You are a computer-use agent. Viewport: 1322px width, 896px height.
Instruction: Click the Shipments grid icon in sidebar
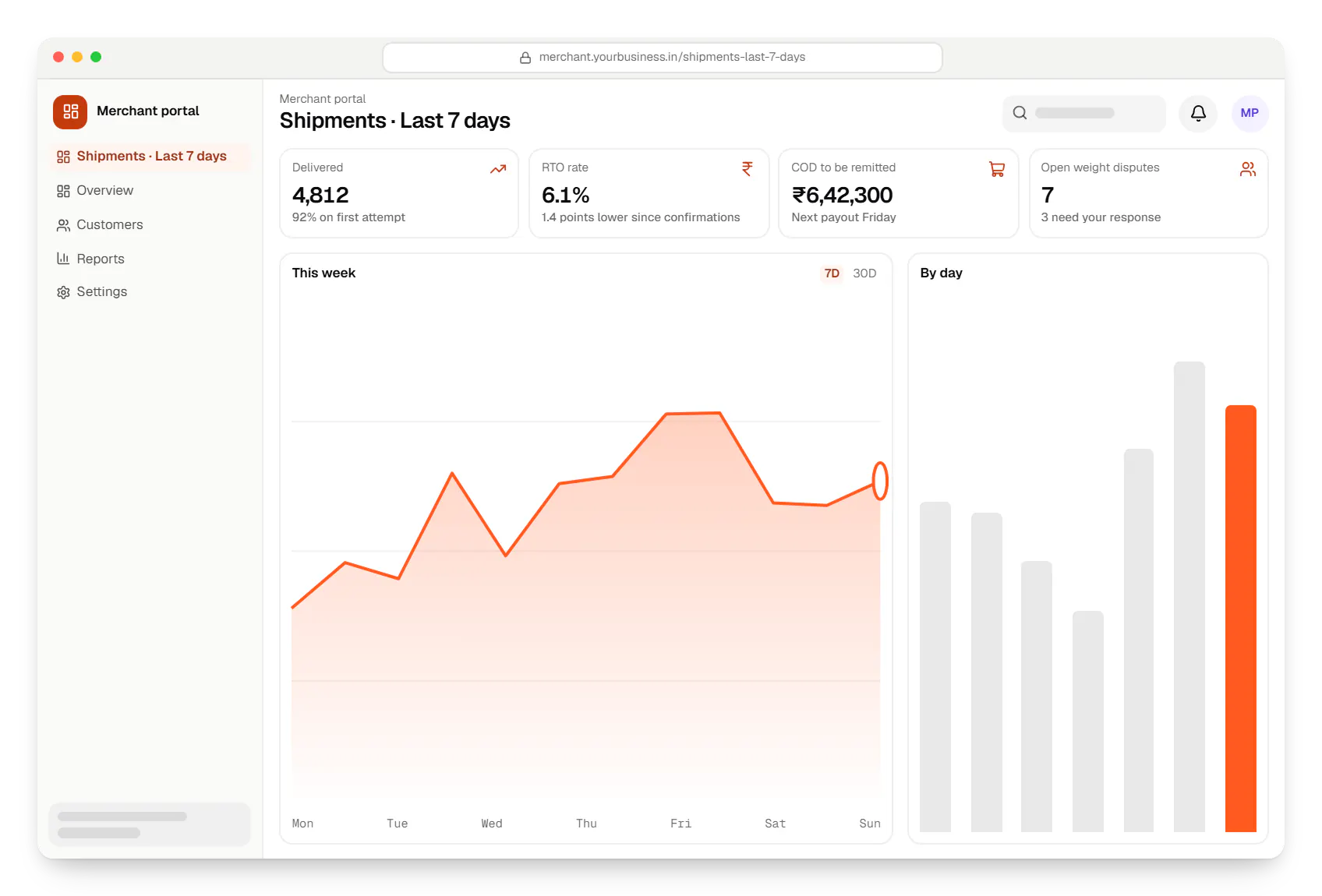[x=63, y=157]
